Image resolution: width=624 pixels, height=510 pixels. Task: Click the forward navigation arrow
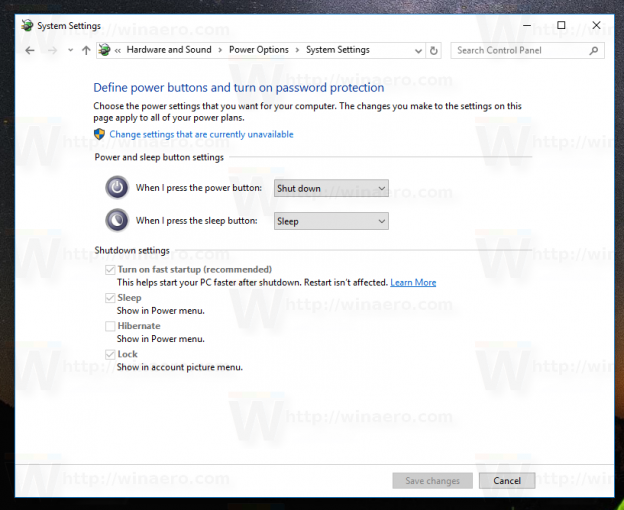tap(52, 51)
